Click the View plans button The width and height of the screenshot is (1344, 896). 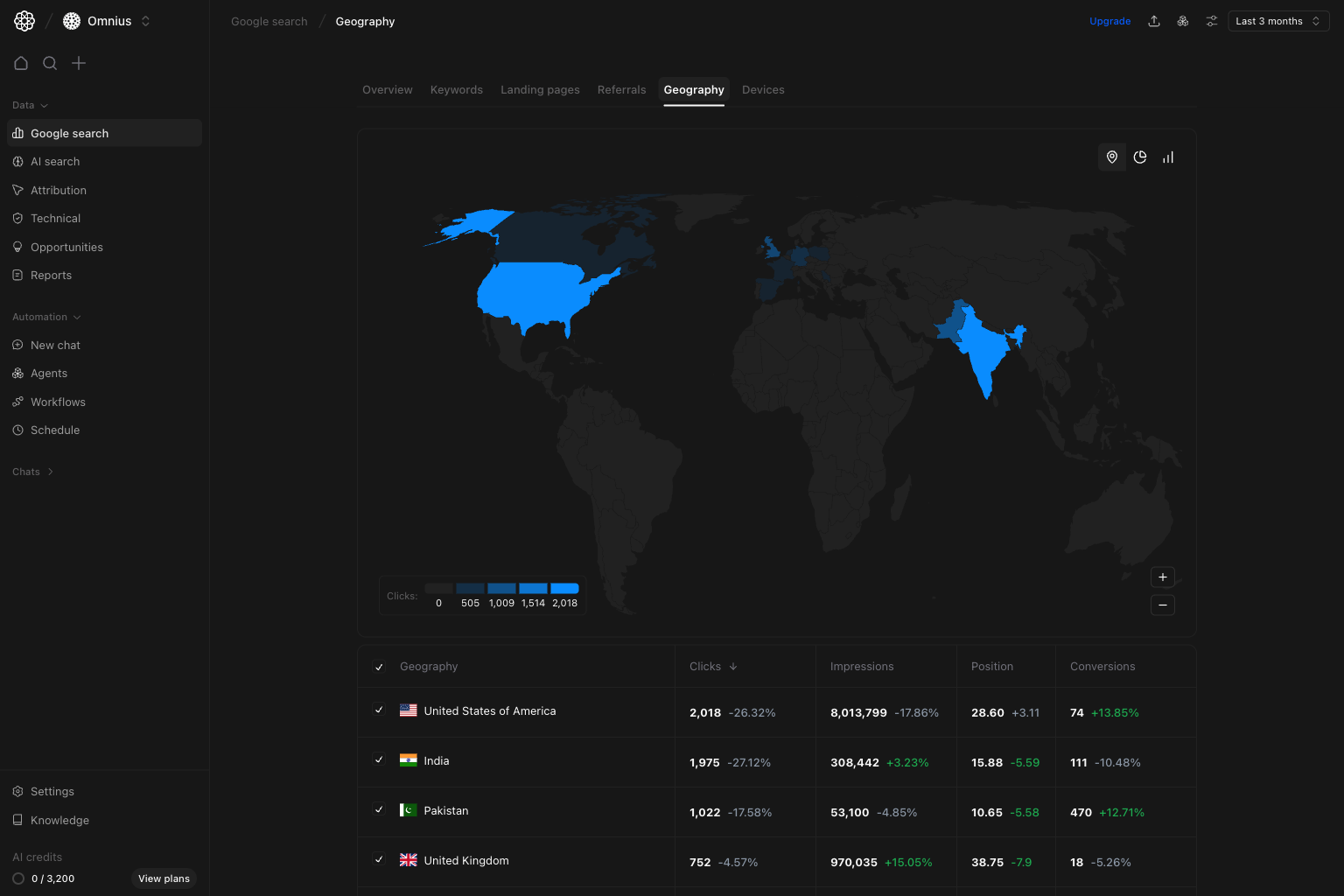(x=164, y=878)
